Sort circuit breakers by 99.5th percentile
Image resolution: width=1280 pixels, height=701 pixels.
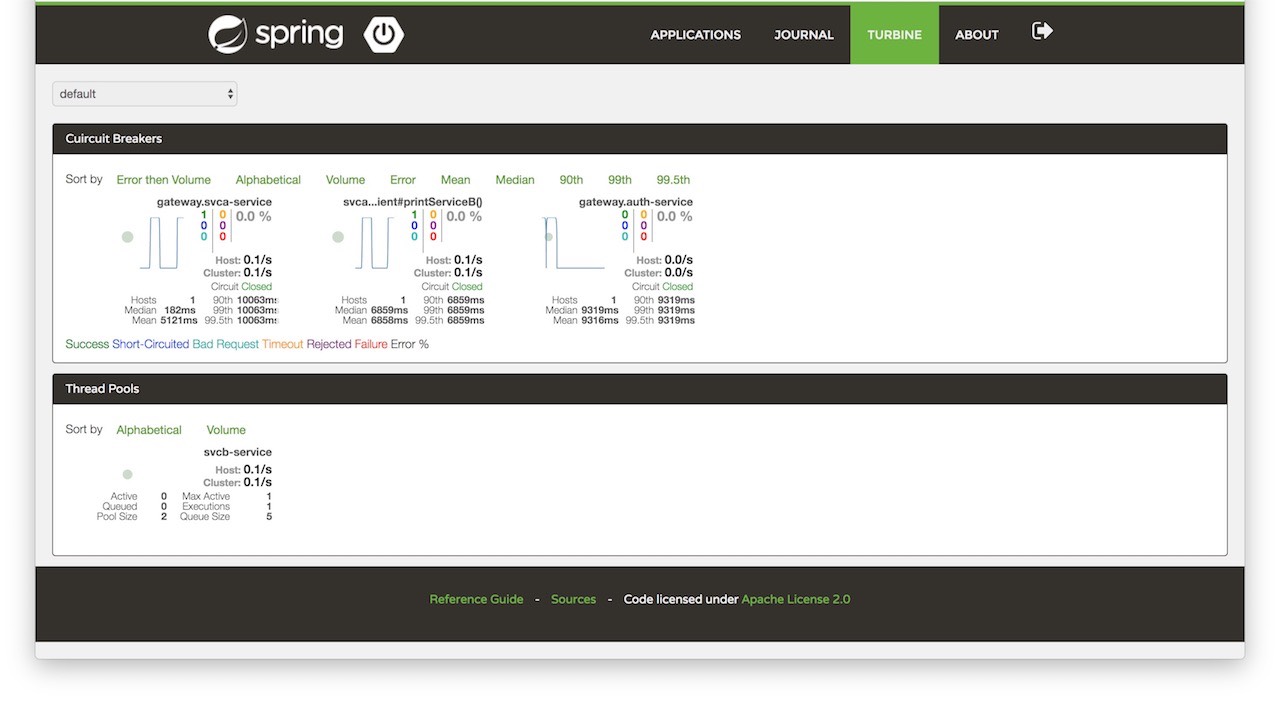(x=673, y=180)
